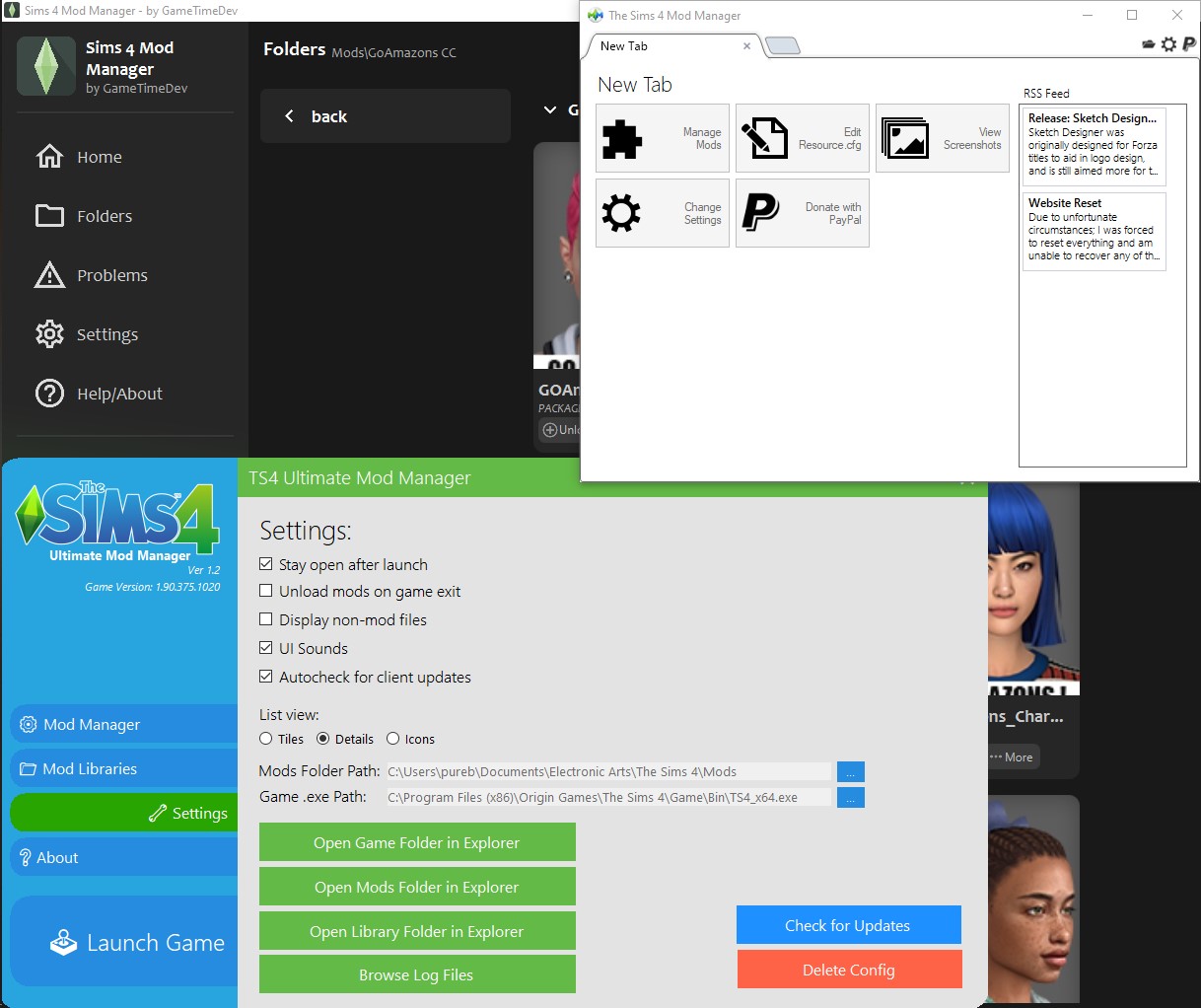Click the pink-haired GOAmazons thumbnail

pyautogui.click(x=556, y=254)
